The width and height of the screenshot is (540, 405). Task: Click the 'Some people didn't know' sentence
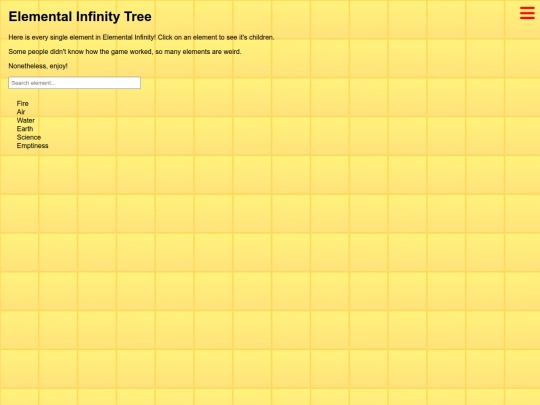click(125, 52)
